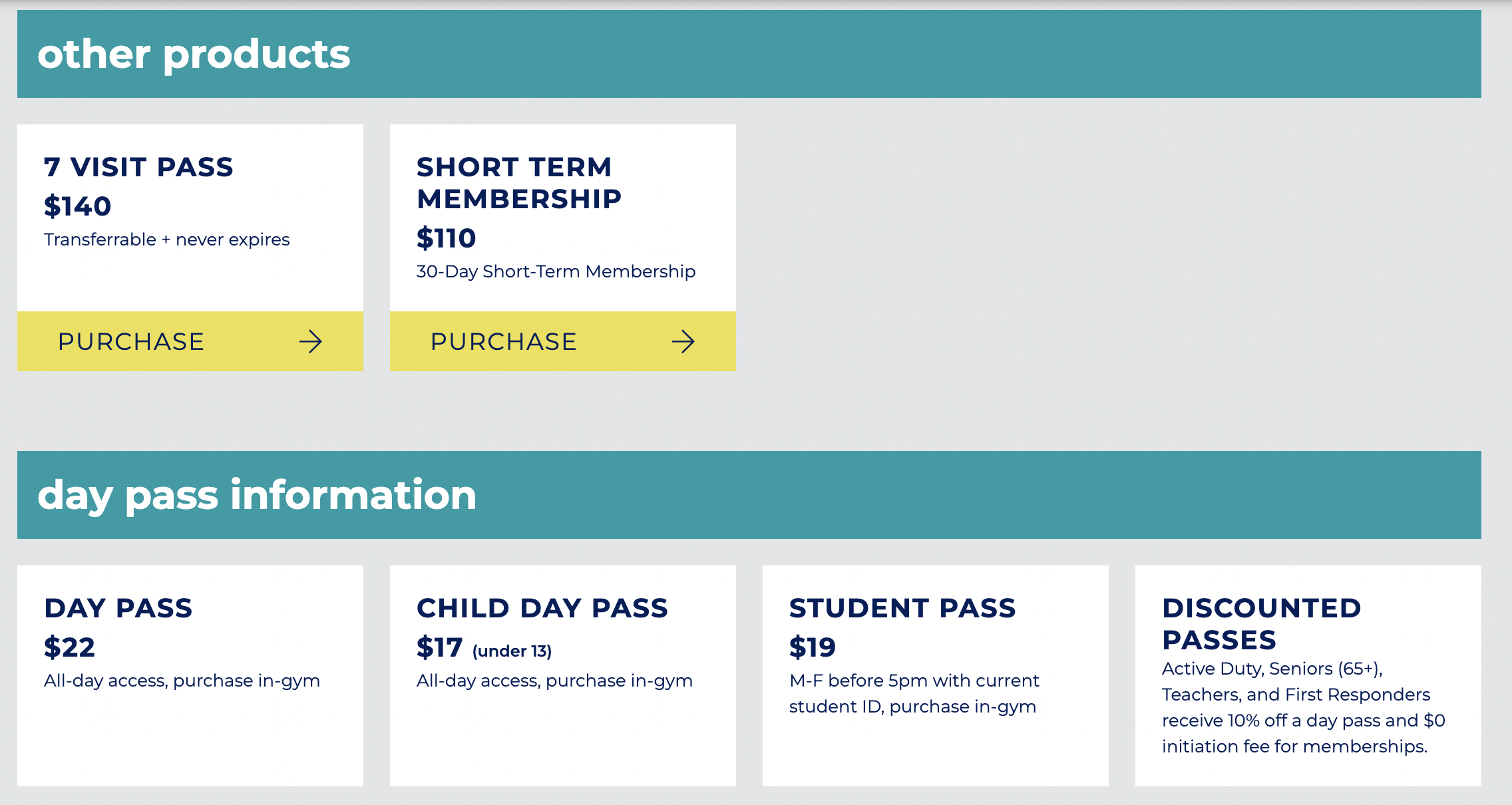Click the '30-Day Short-Term Membership' description
Image resolution: width=1512 pixels, height=805 pixels.
tap(556, 271)
